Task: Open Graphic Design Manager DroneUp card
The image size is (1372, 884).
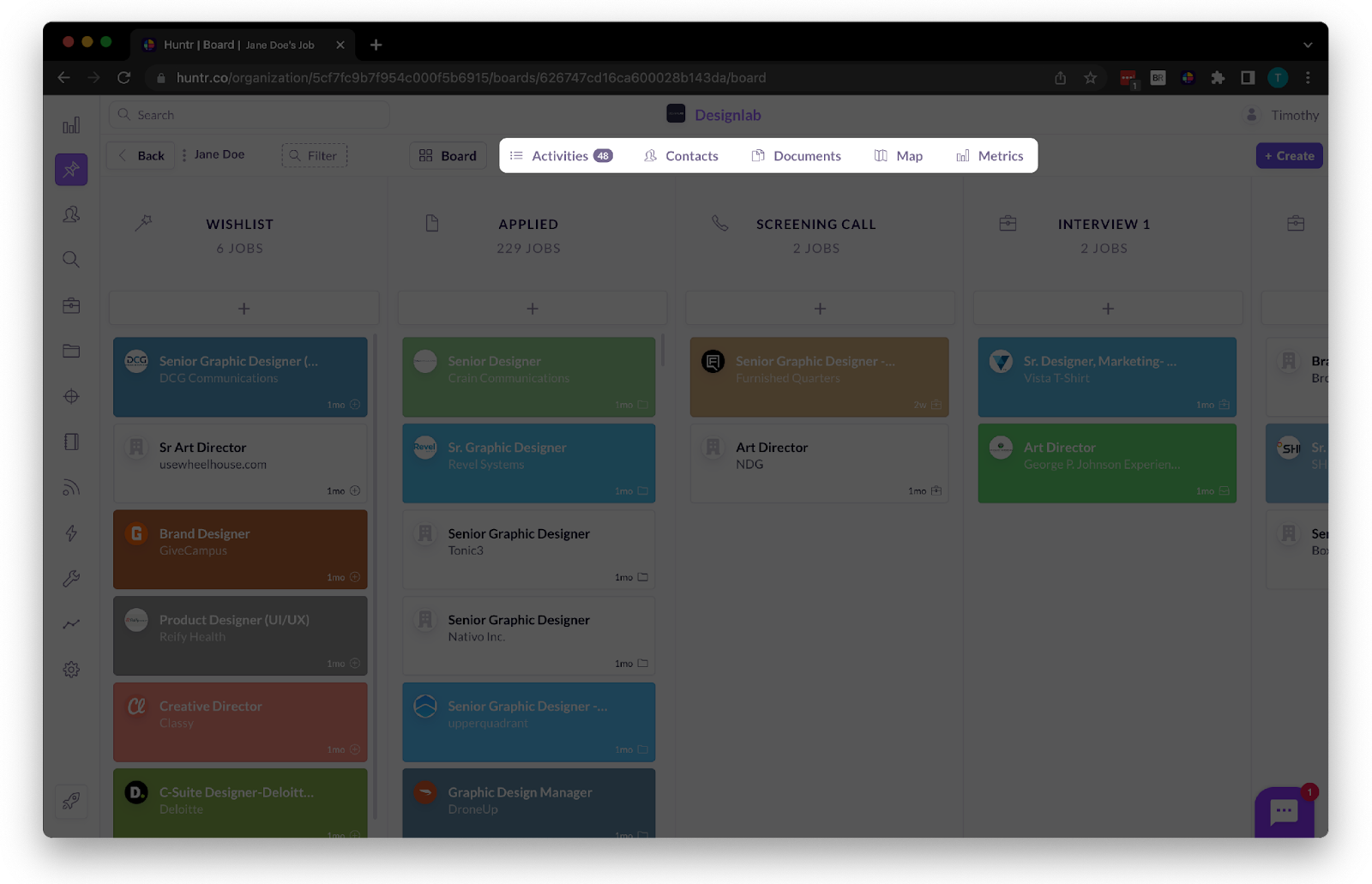Action: [529, 803]
